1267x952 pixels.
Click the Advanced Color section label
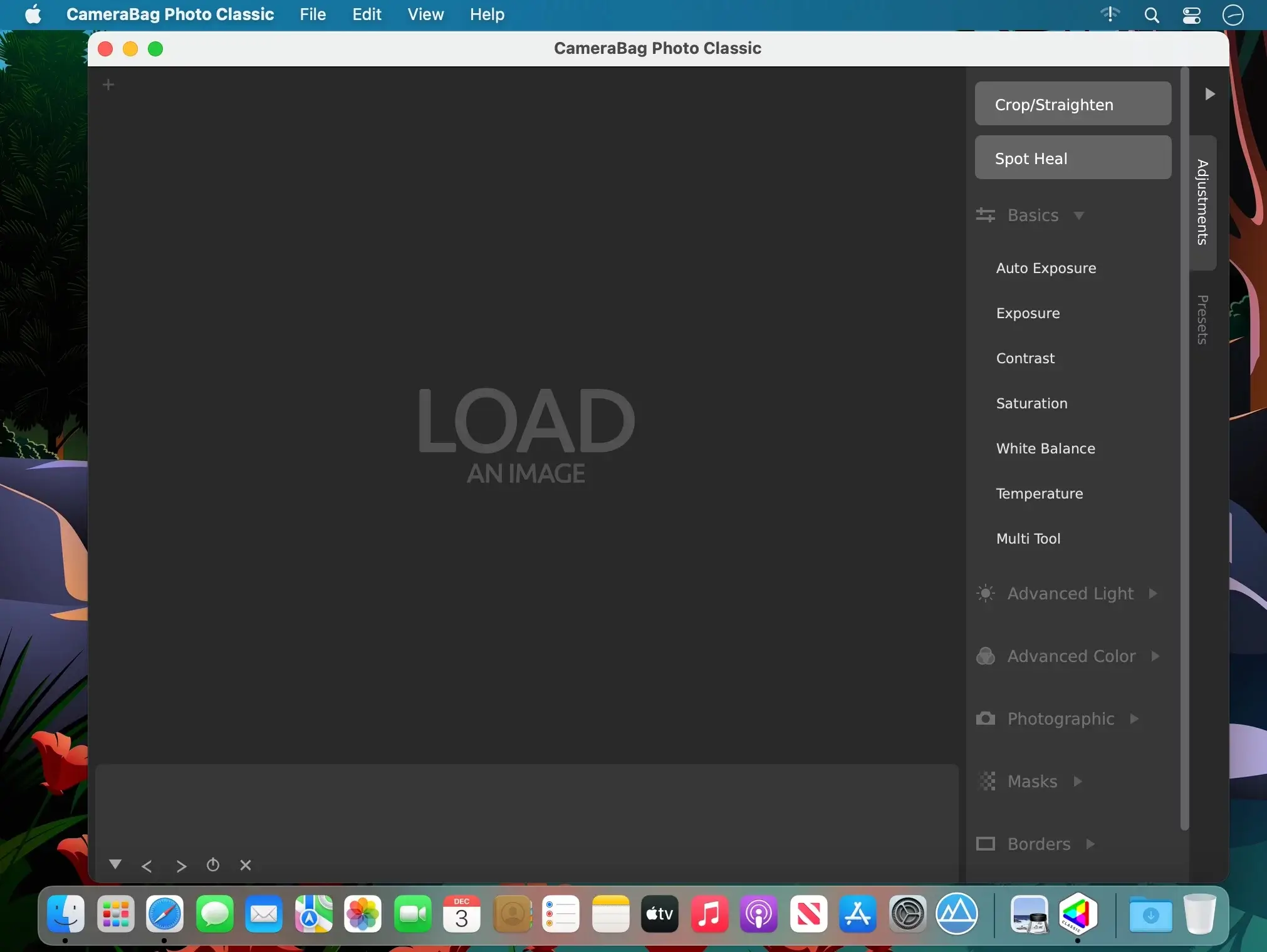pyautogui.click(x=1071, y=656)
